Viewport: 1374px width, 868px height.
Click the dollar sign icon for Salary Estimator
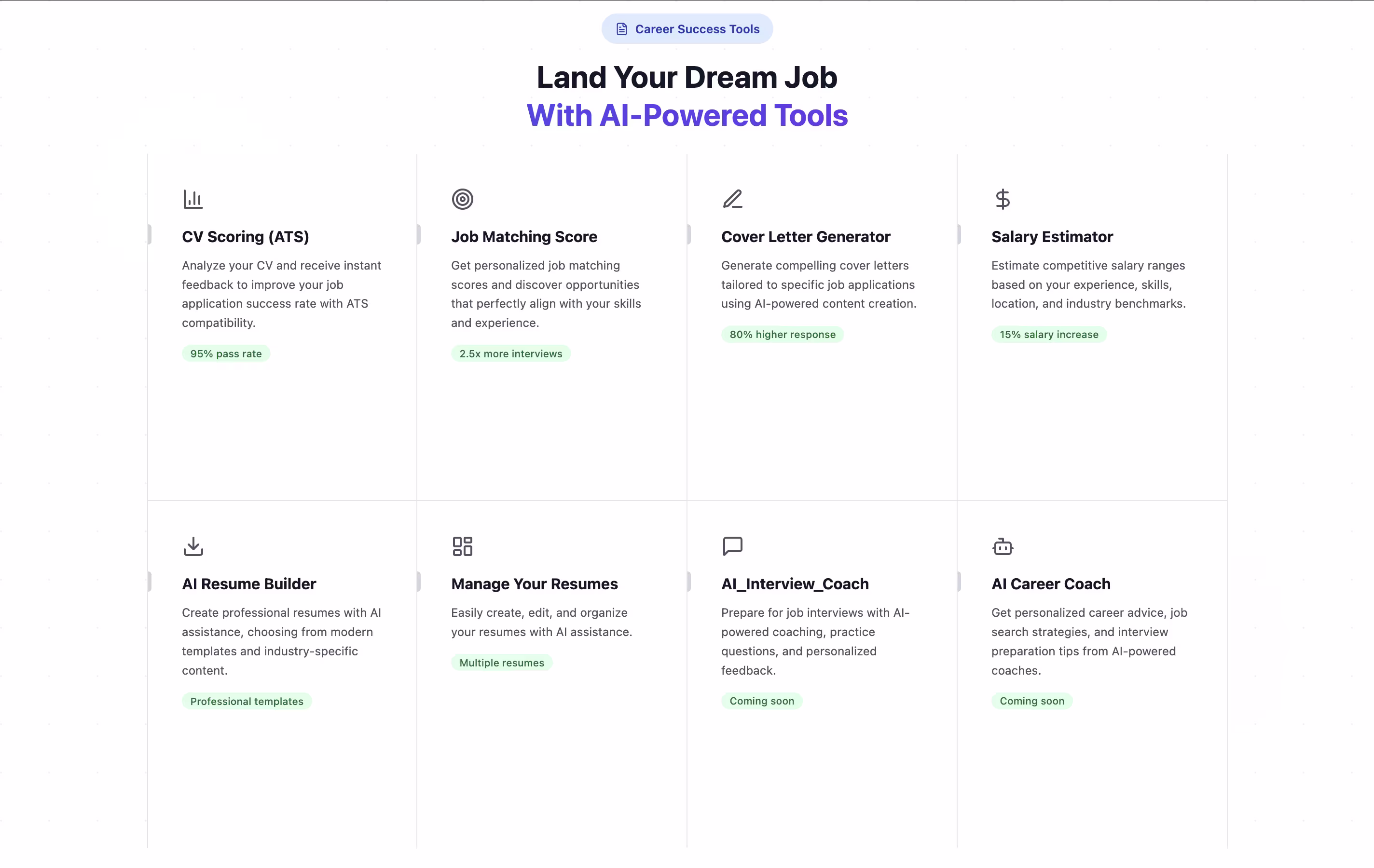click(x=1003, y=199)
